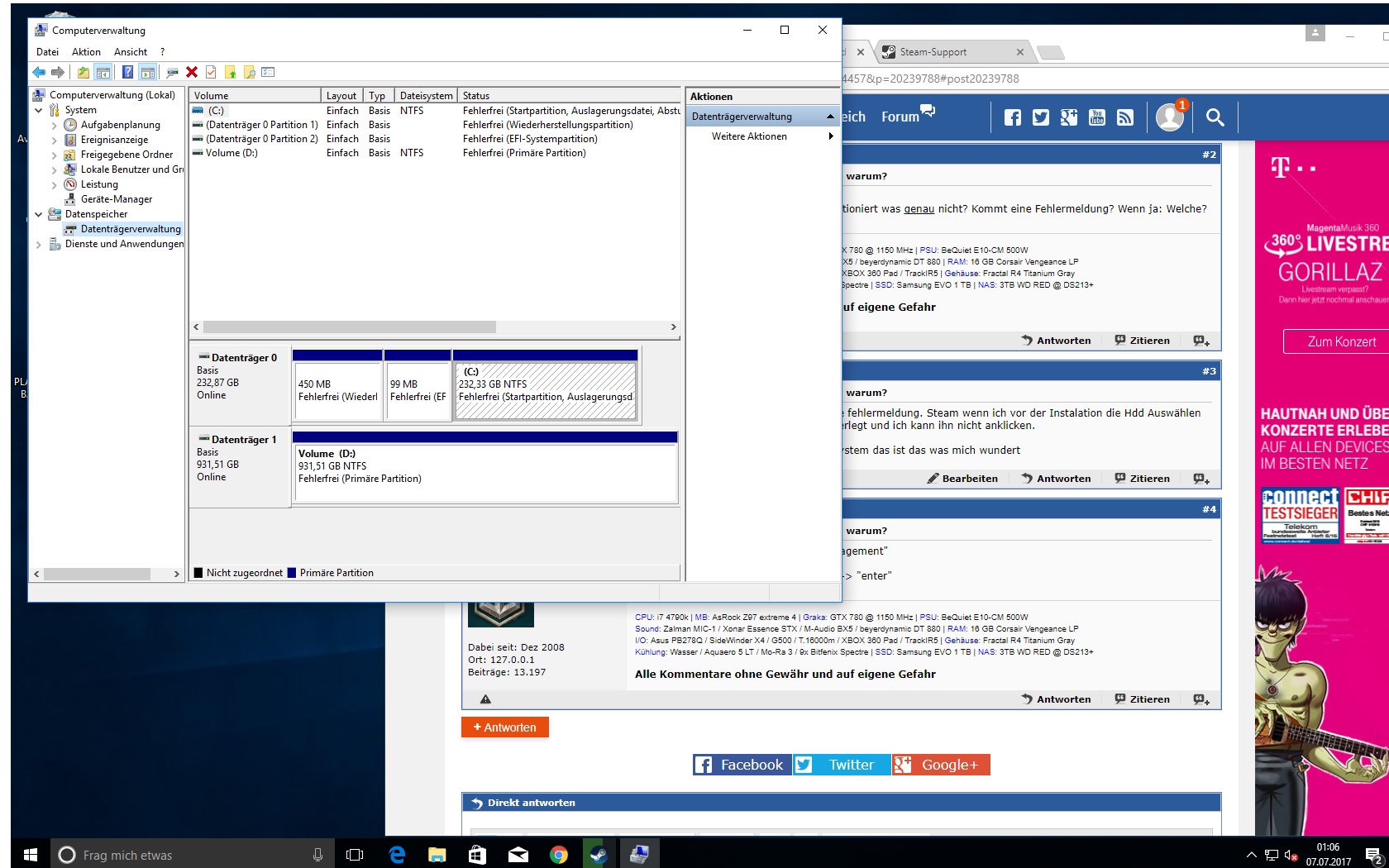Share via the Google+ button
The height and width of the screenshot is (868, 1389).
tap(941, 765)
